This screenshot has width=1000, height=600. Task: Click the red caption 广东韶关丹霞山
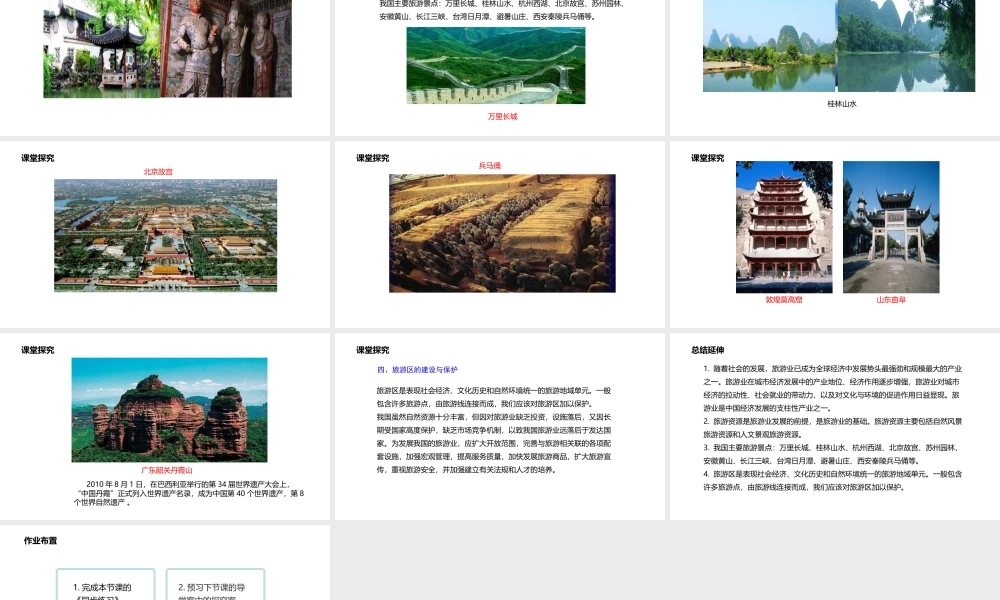click(166, 470)
